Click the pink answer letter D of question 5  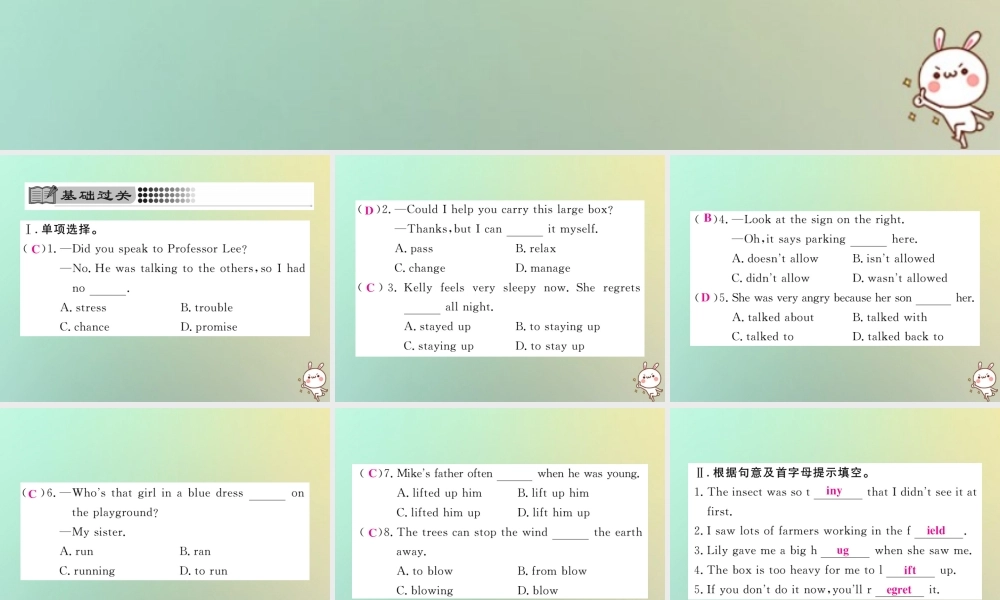(x=705, y=297)
